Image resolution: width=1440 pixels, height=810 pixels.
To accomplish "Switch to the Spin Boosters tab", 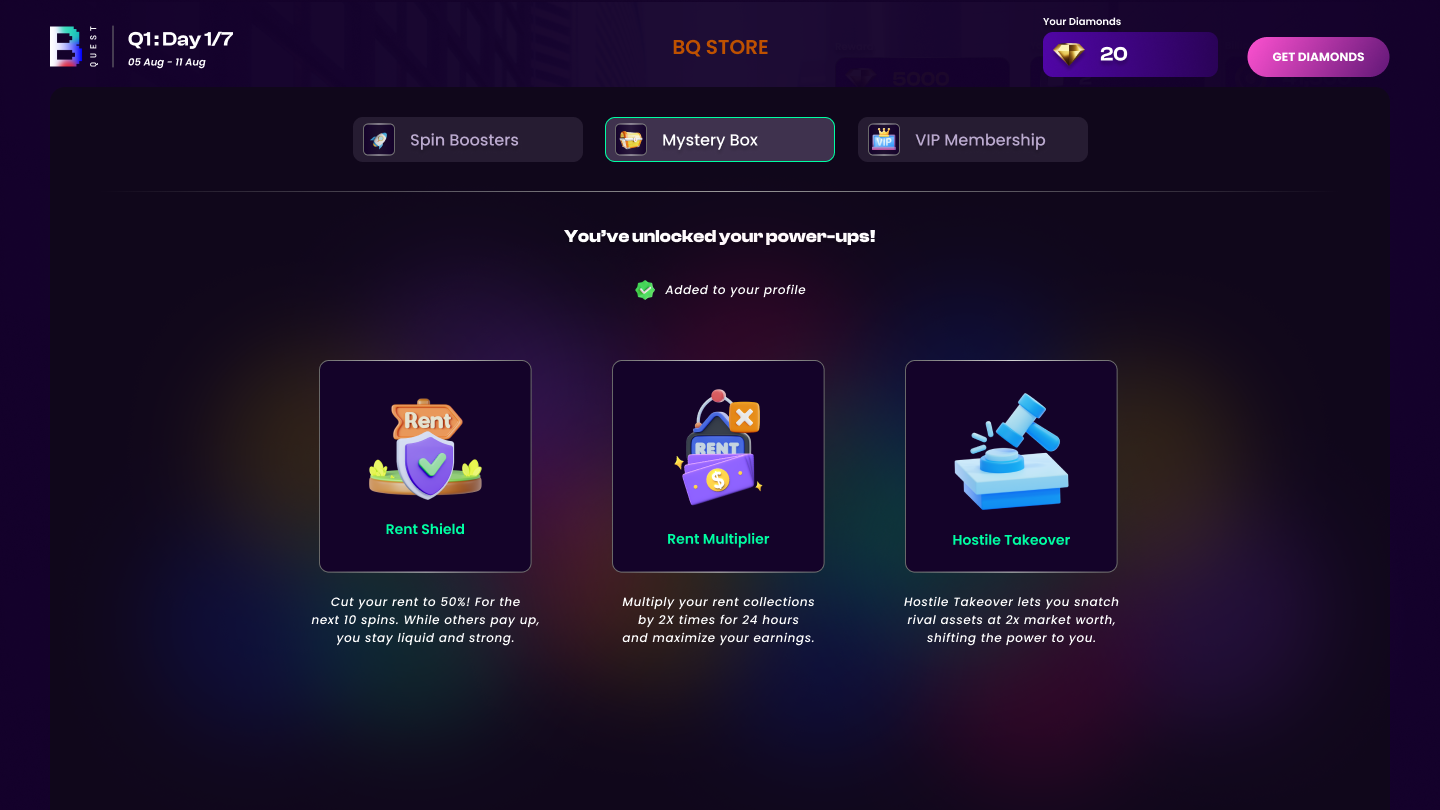I will tap(468, 140).
